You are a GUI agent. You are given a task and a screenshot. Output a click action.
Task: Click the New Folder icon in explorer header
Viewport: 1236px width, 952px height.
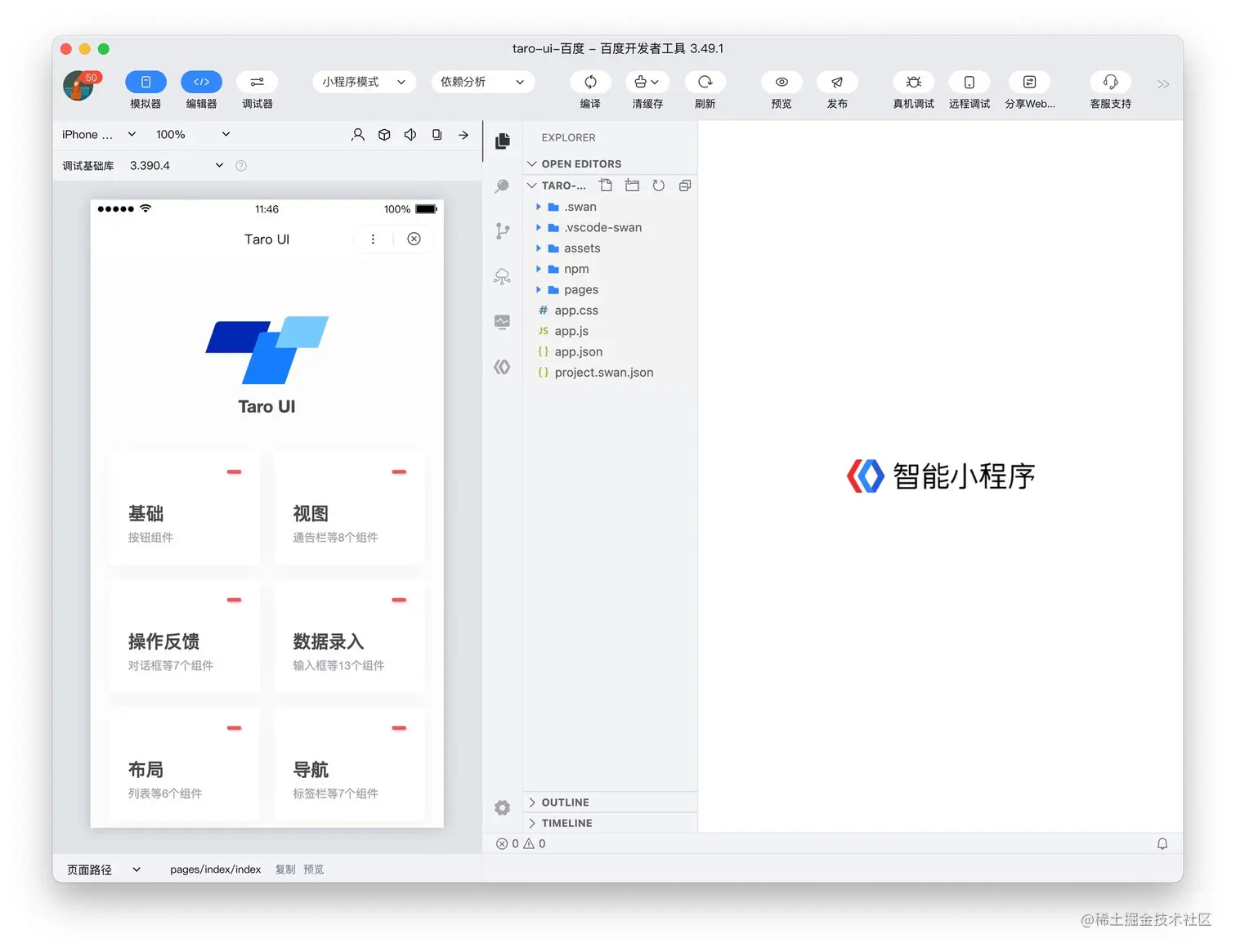click(x=632, y=185)
